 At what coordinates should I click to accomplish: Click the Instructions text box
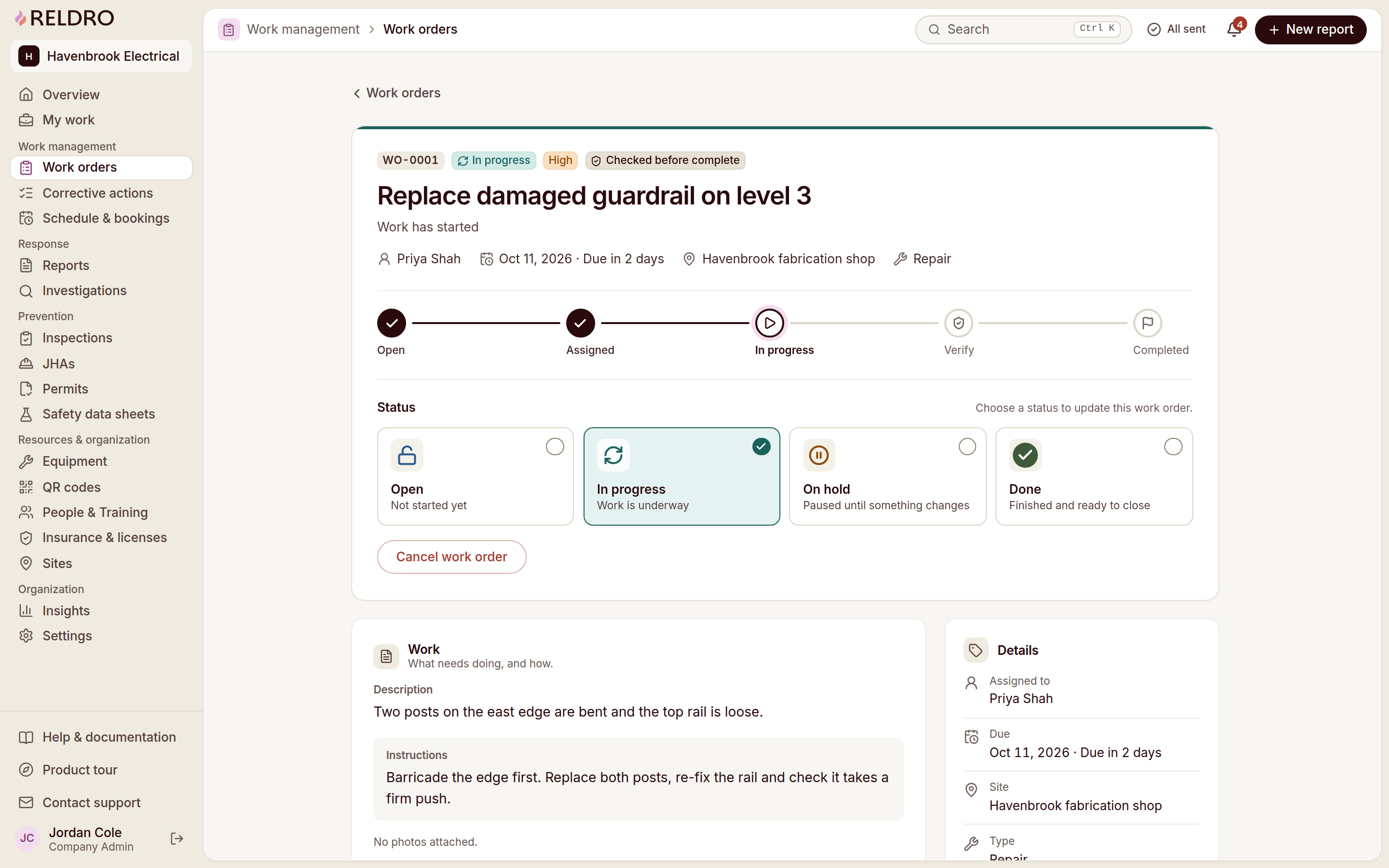[638, 779]
